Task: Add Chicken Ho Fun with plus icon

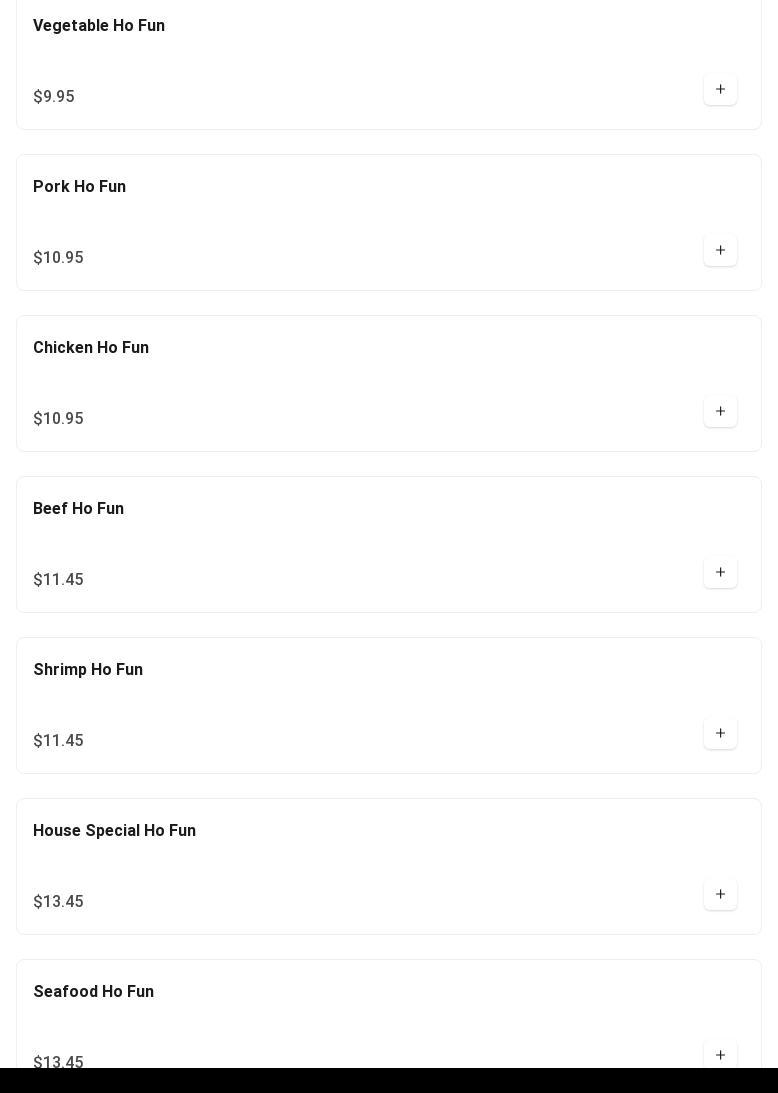Action: 720,411
